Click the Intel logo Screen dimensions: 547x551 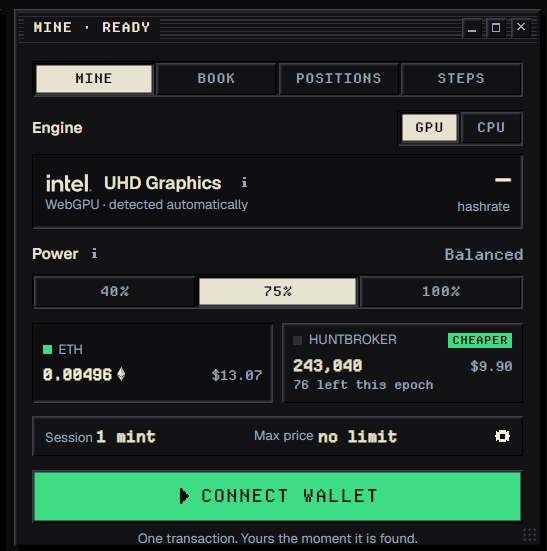pos(68,183)
